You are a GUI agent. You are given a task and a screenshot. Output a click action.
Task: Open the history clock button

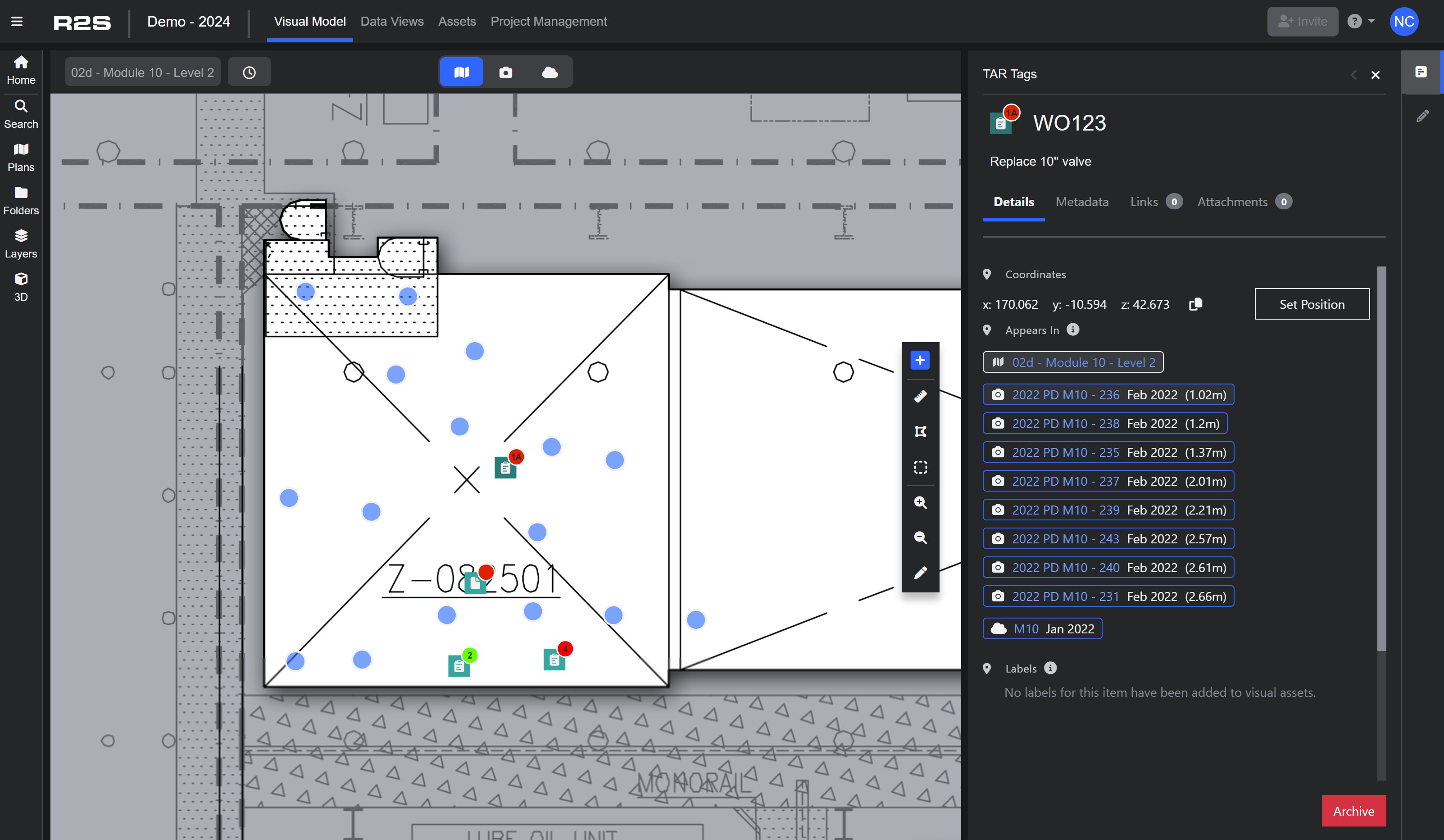point(249,73)
